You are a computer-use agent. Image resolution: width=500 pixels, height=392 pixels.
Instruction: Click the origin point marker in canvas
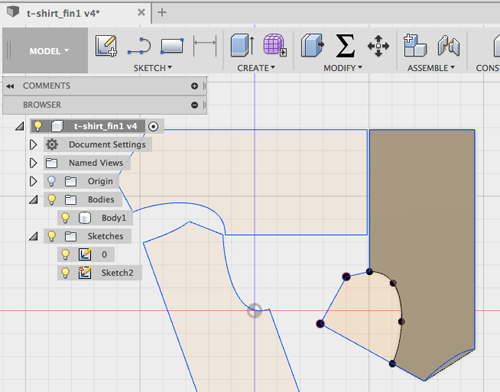pos(255,311)
